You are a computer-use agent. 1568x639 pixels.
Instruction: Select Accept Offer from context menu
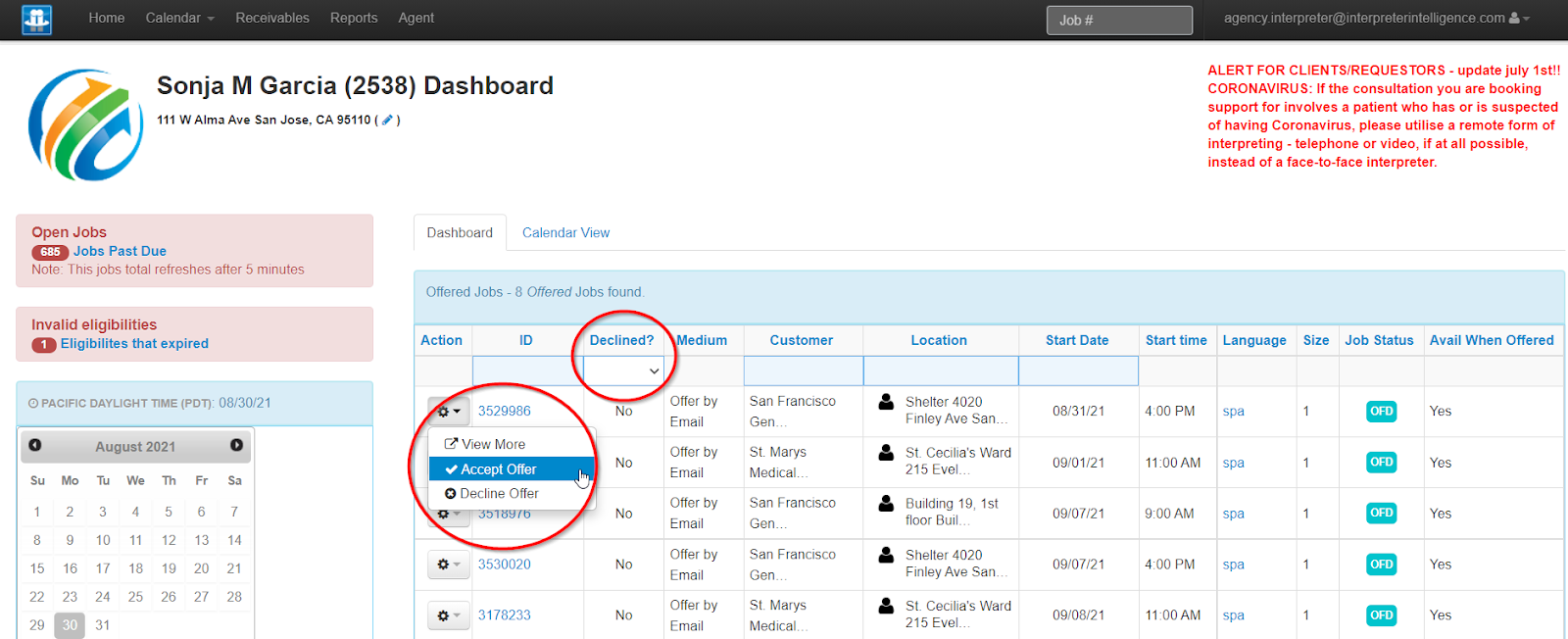point(499,469)
